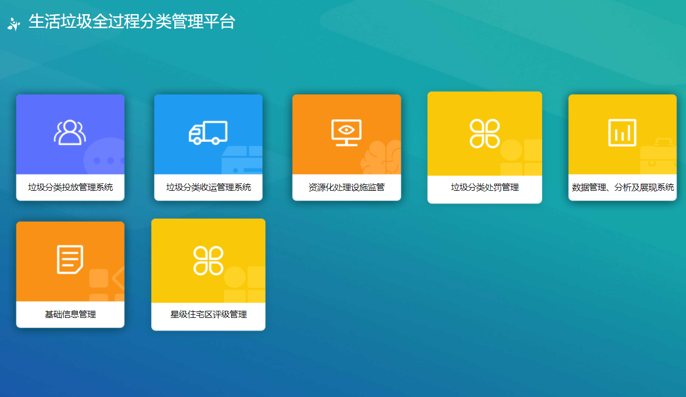Click brain graphic on orange monitoring tile

click(381, 158)
